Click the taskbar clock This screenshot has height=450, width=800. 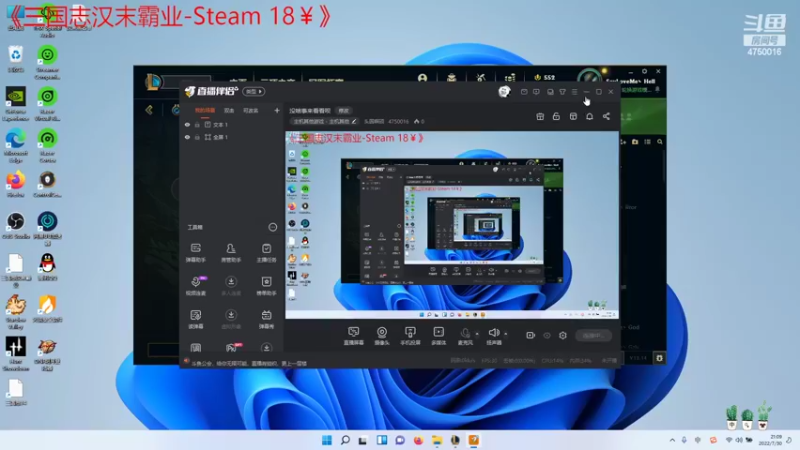[x=769, y=440]
